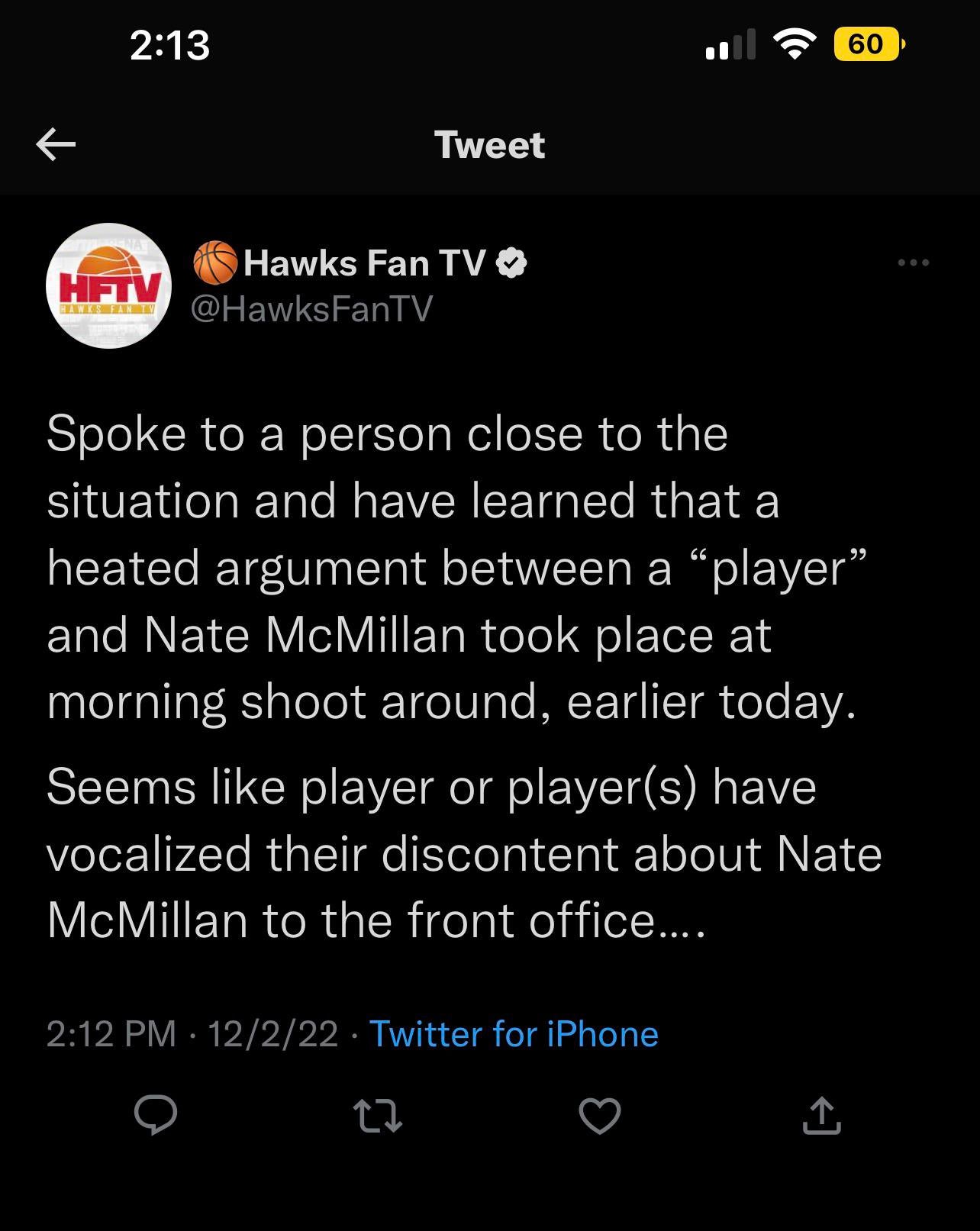The image size is (980, 1231).
Task: Tap the battery level indicator showing 60
Action: [x=868, y=44]
